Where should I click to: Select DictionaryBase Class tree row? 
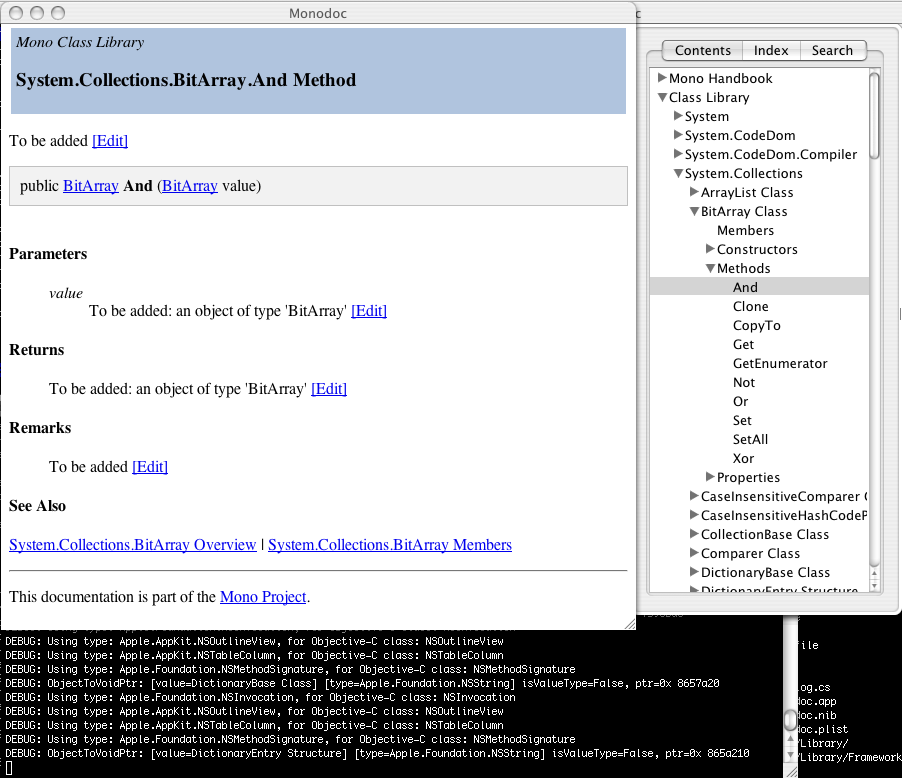[759, 572]
